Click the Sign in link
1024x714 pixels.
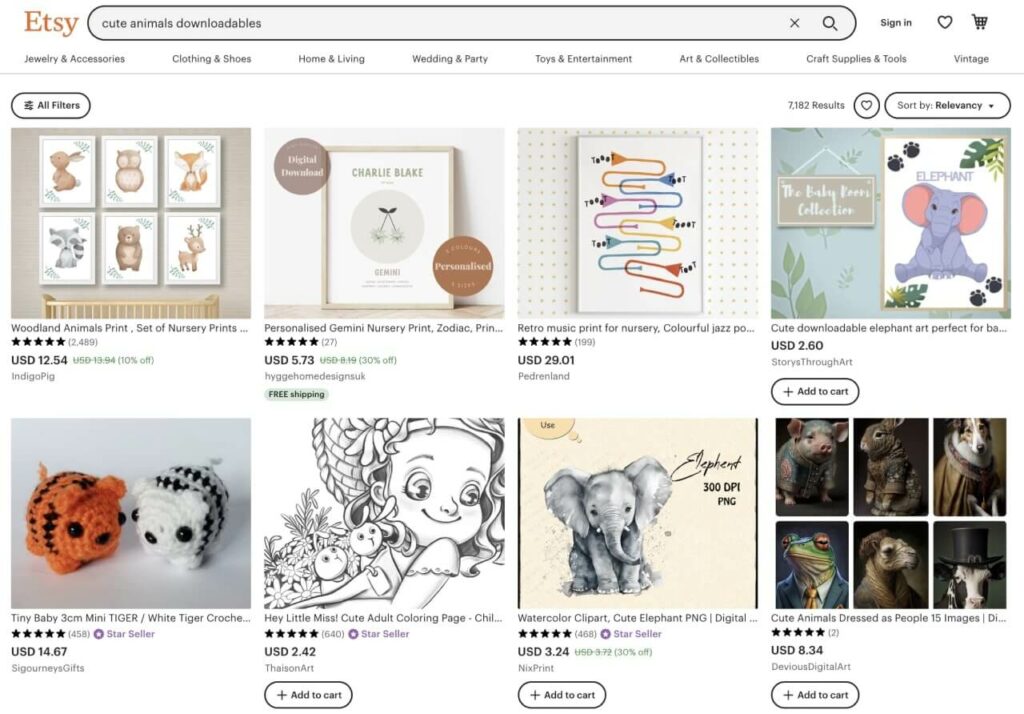896,22
